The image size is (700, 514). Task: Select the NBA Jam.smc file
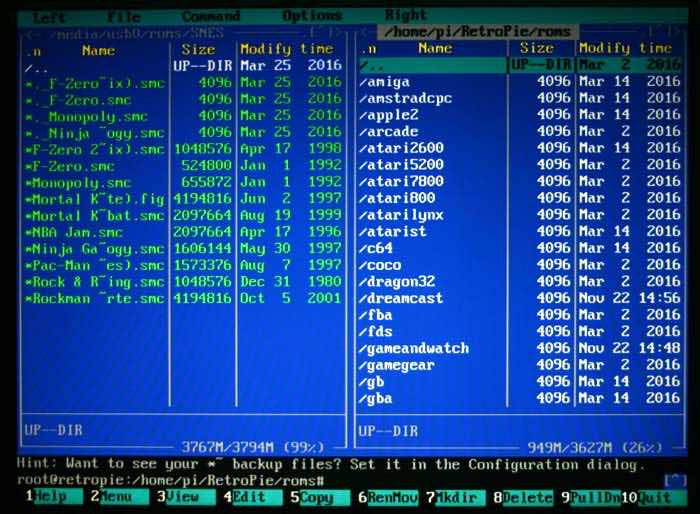[183, 232]
